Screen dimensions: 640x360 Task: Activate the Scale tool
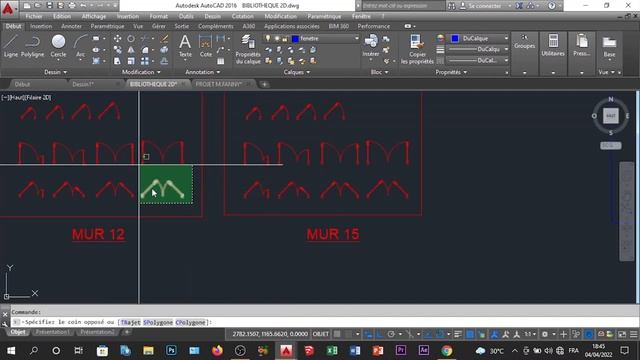coord(131,61)
